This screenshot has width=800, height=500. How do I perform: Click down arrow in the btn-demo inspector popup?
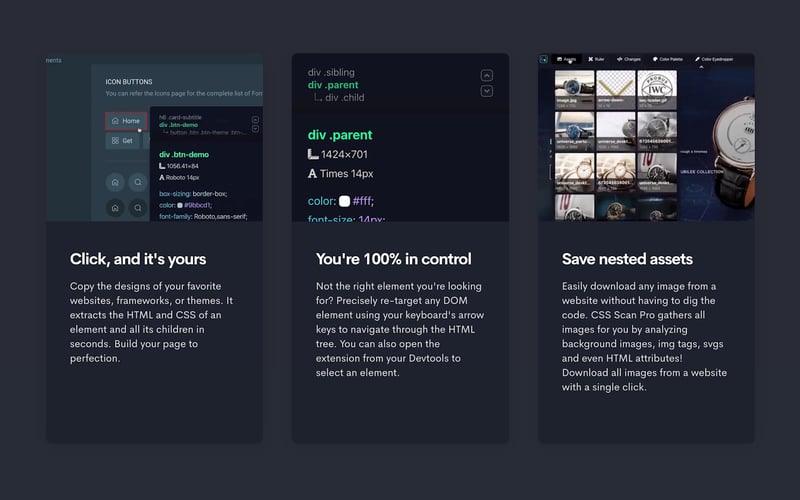[255, 129]
